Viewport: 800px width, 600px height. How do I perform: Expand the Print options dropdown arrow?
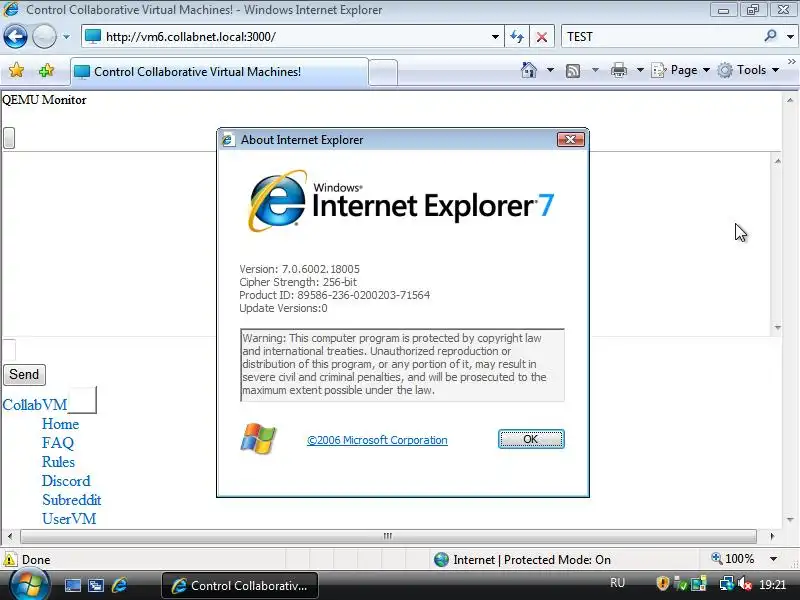point(640,70)
